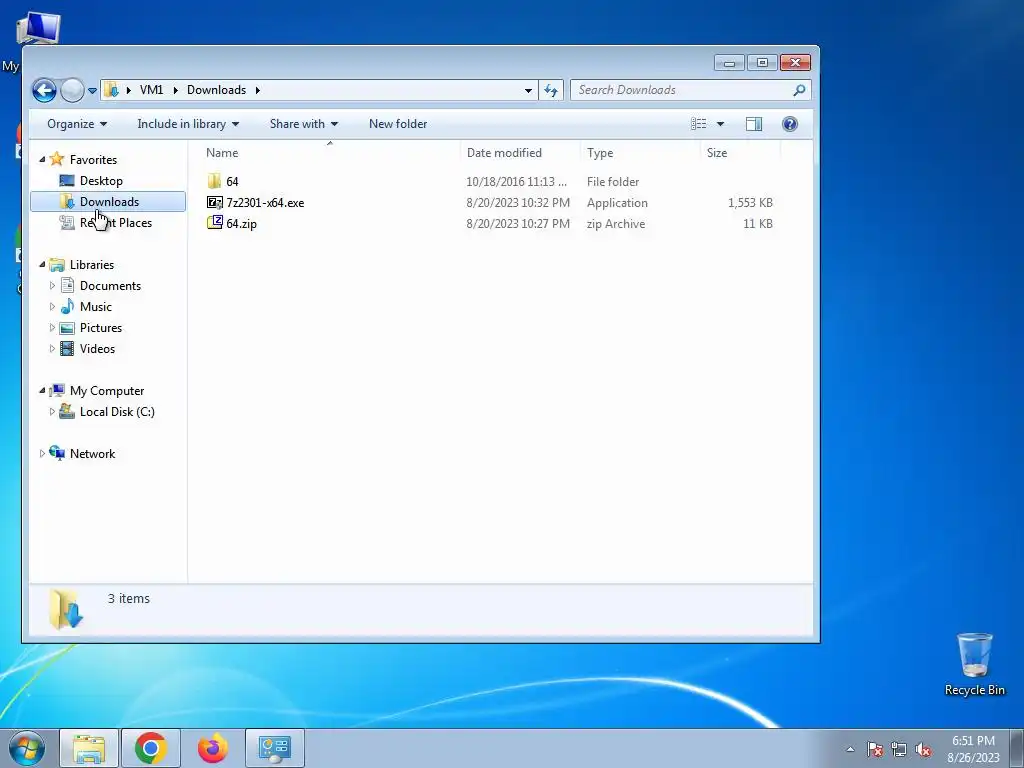The height and width of the screenshot is (768, 1024).
Task: Expand Local Disk (C:)
Action: click(x=52, y=411)
